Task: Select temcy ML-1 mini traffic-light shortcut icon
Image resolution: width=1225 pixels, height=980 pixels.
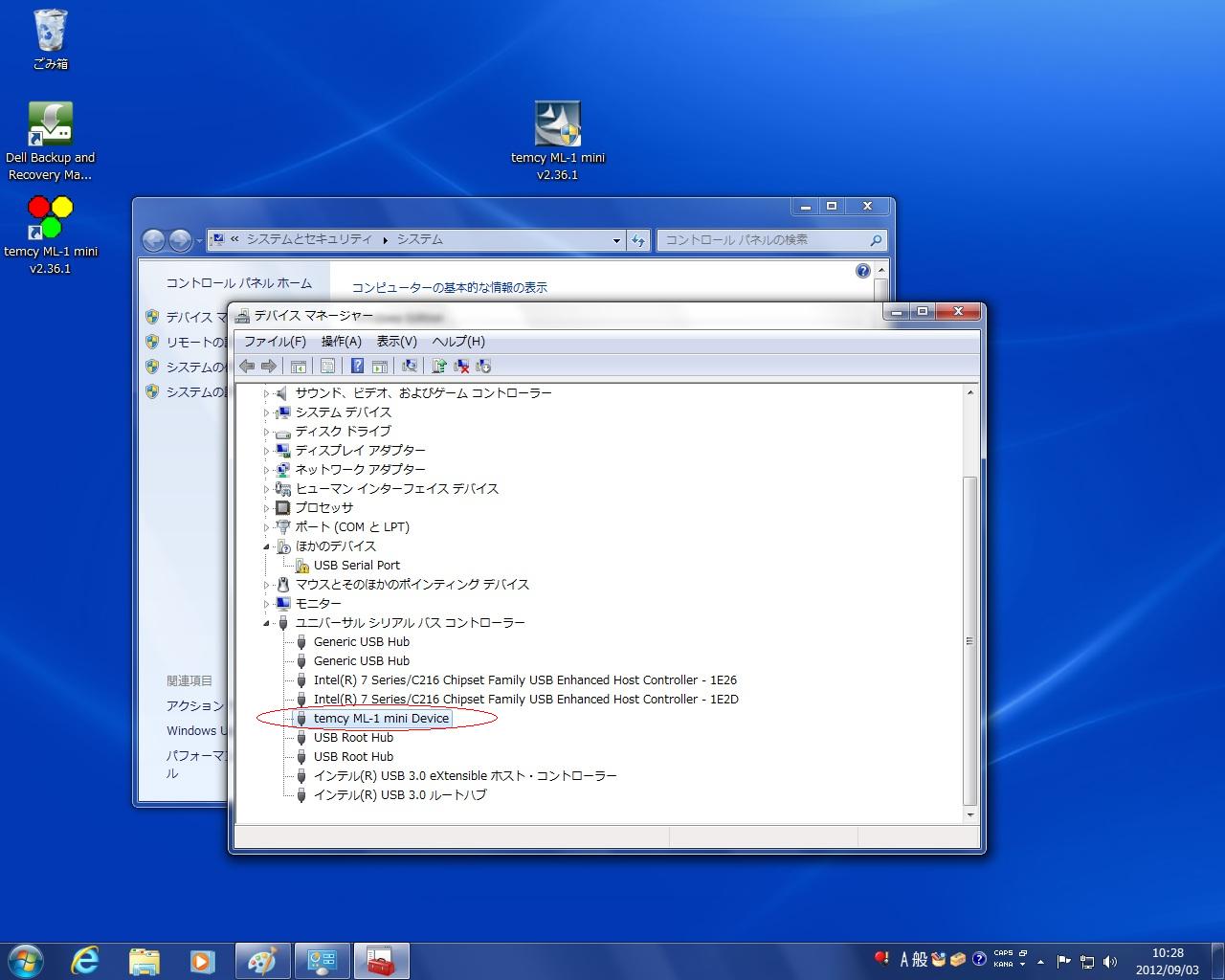Action: pyautogui.click(x=51, y=234)
